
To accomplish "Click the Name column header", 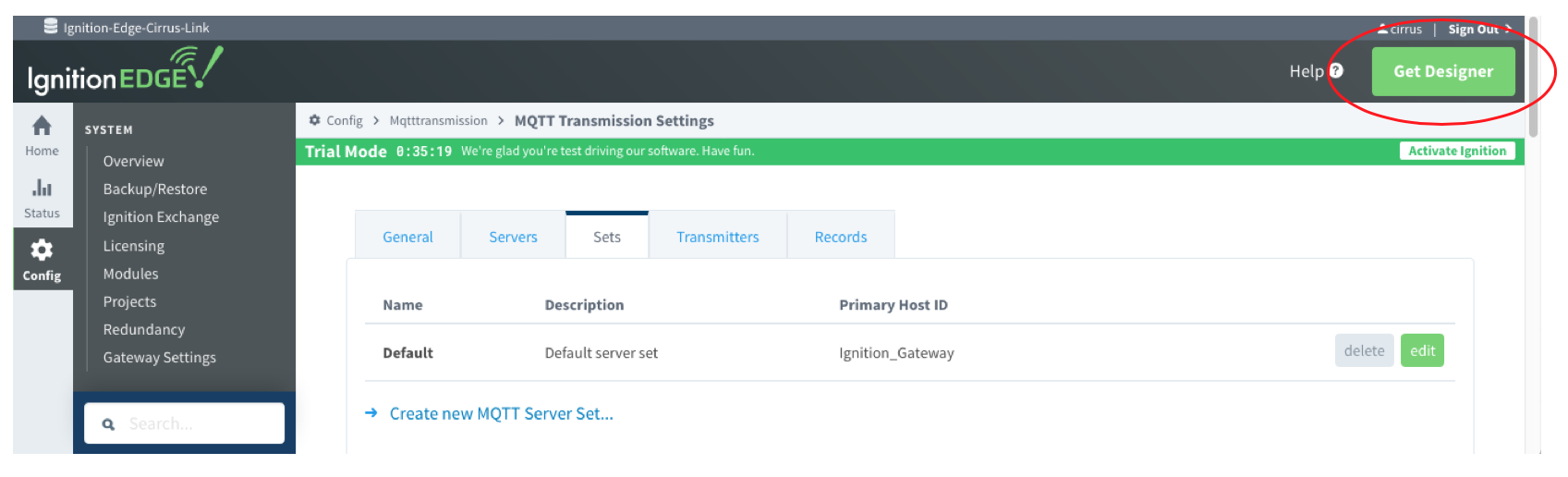I will click(x=403, y=304).
